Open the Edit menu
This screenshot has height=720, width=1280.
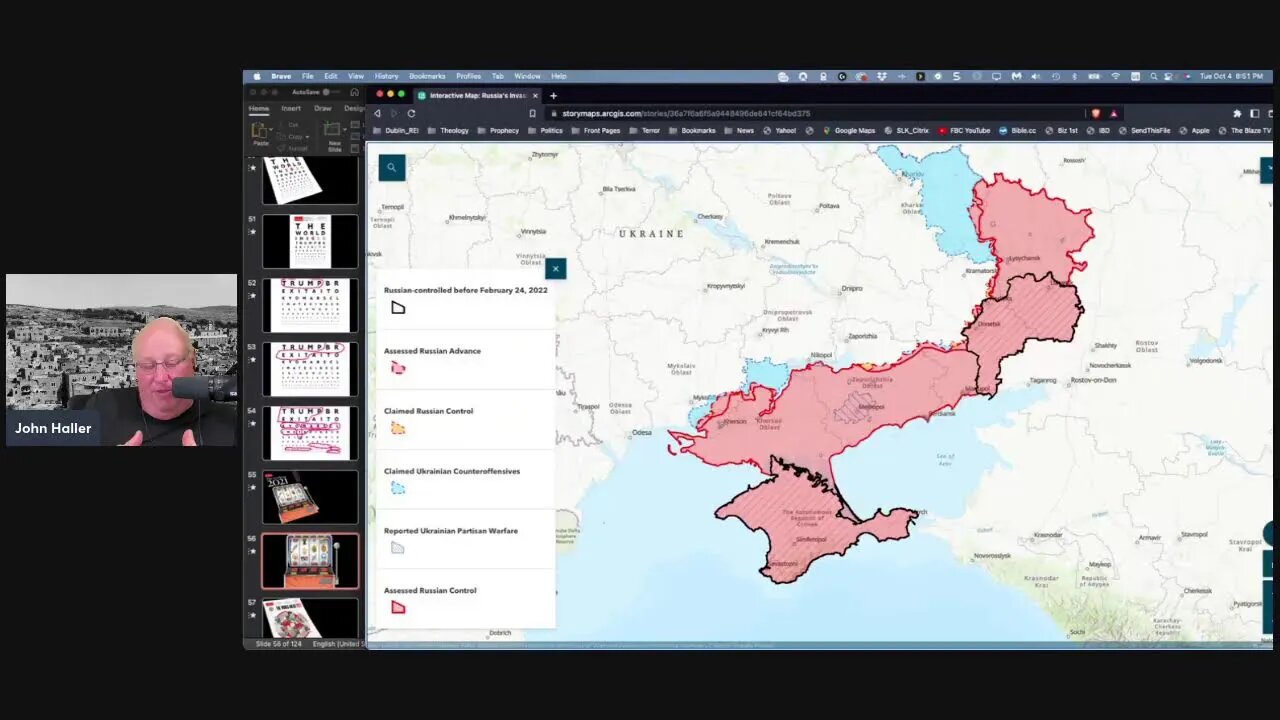click(x=331, y=76)
